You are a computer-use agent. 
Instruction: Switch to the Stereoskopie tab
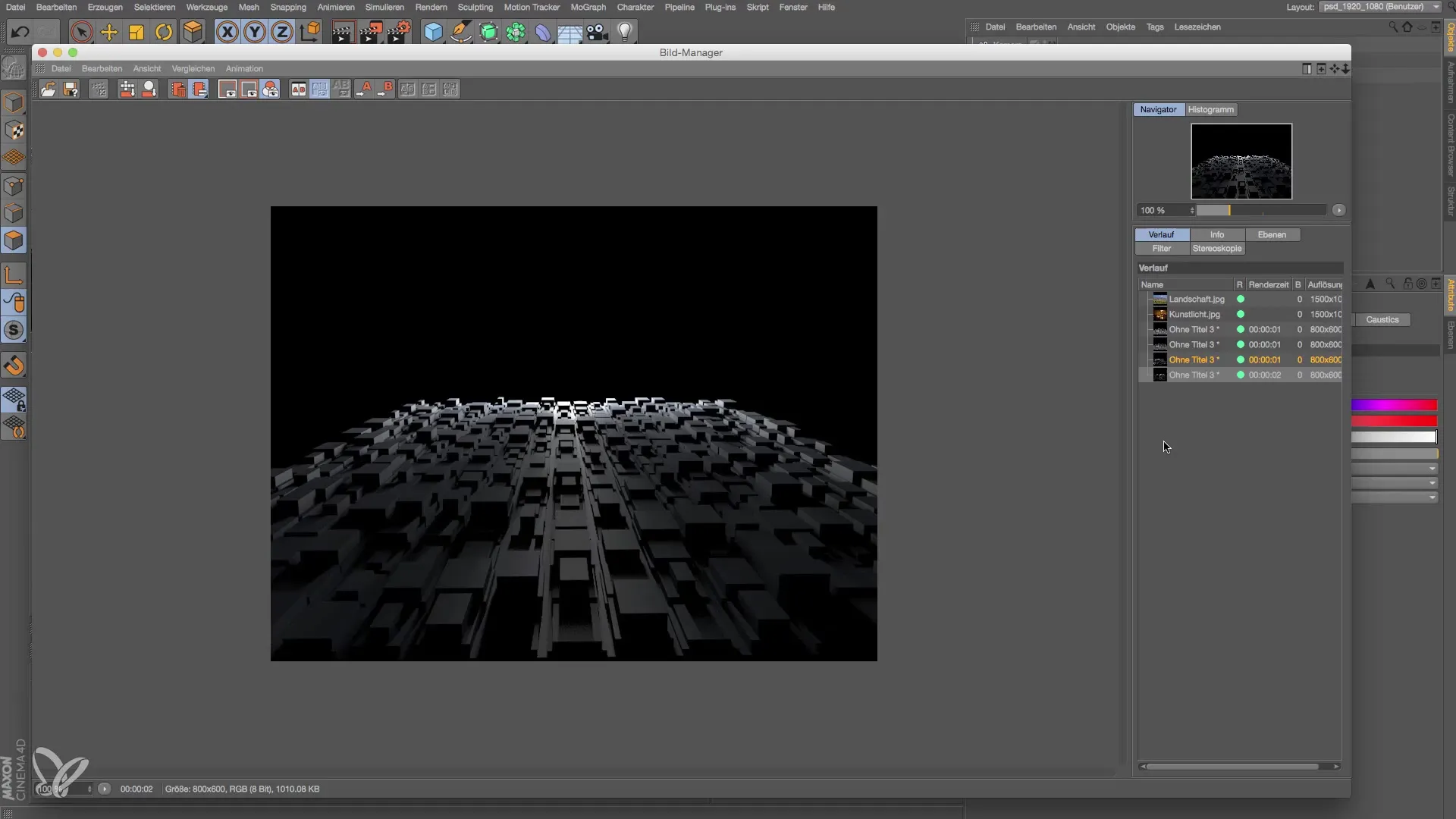pyautogui.click(x=1217, y=248)
